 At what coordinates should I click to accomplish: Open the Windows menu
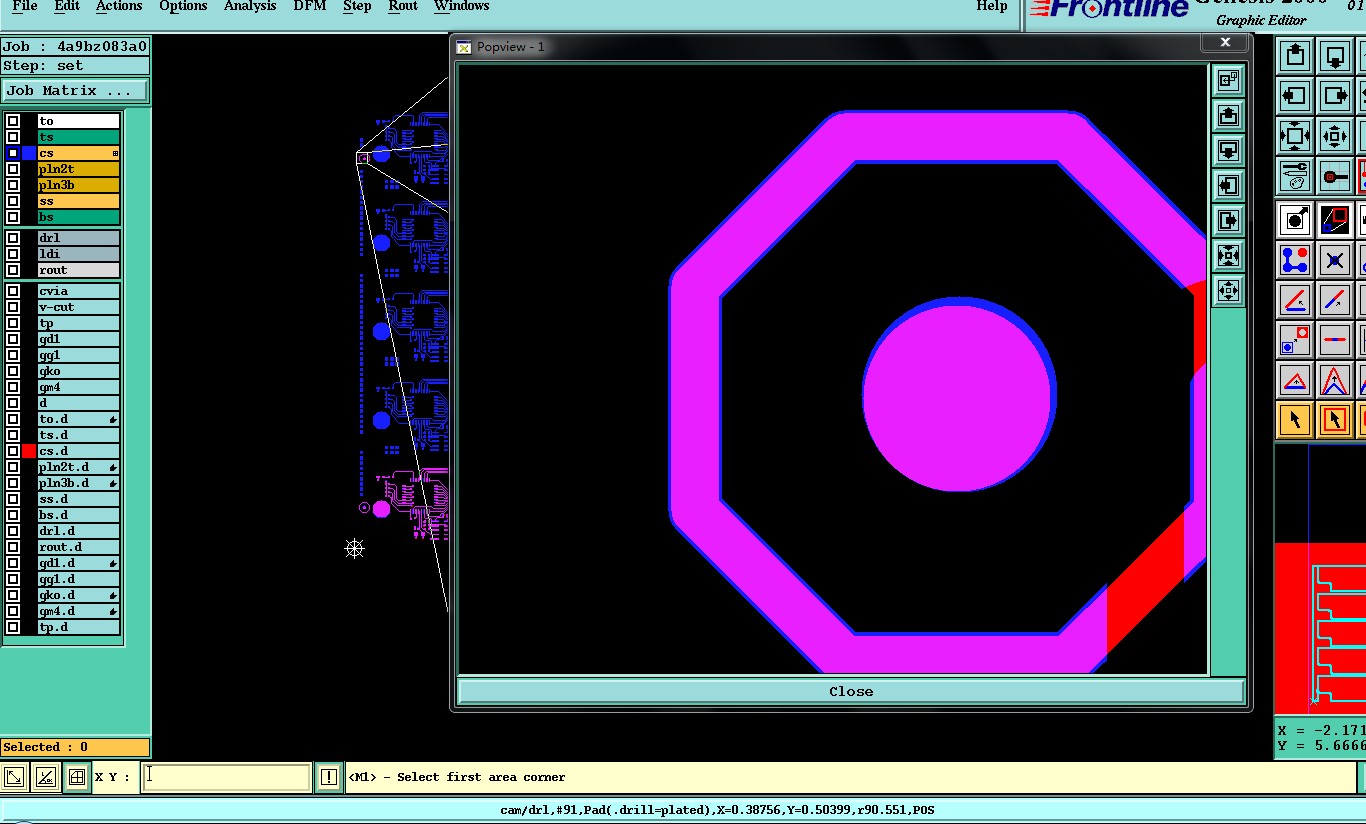(x=462, y=6)
